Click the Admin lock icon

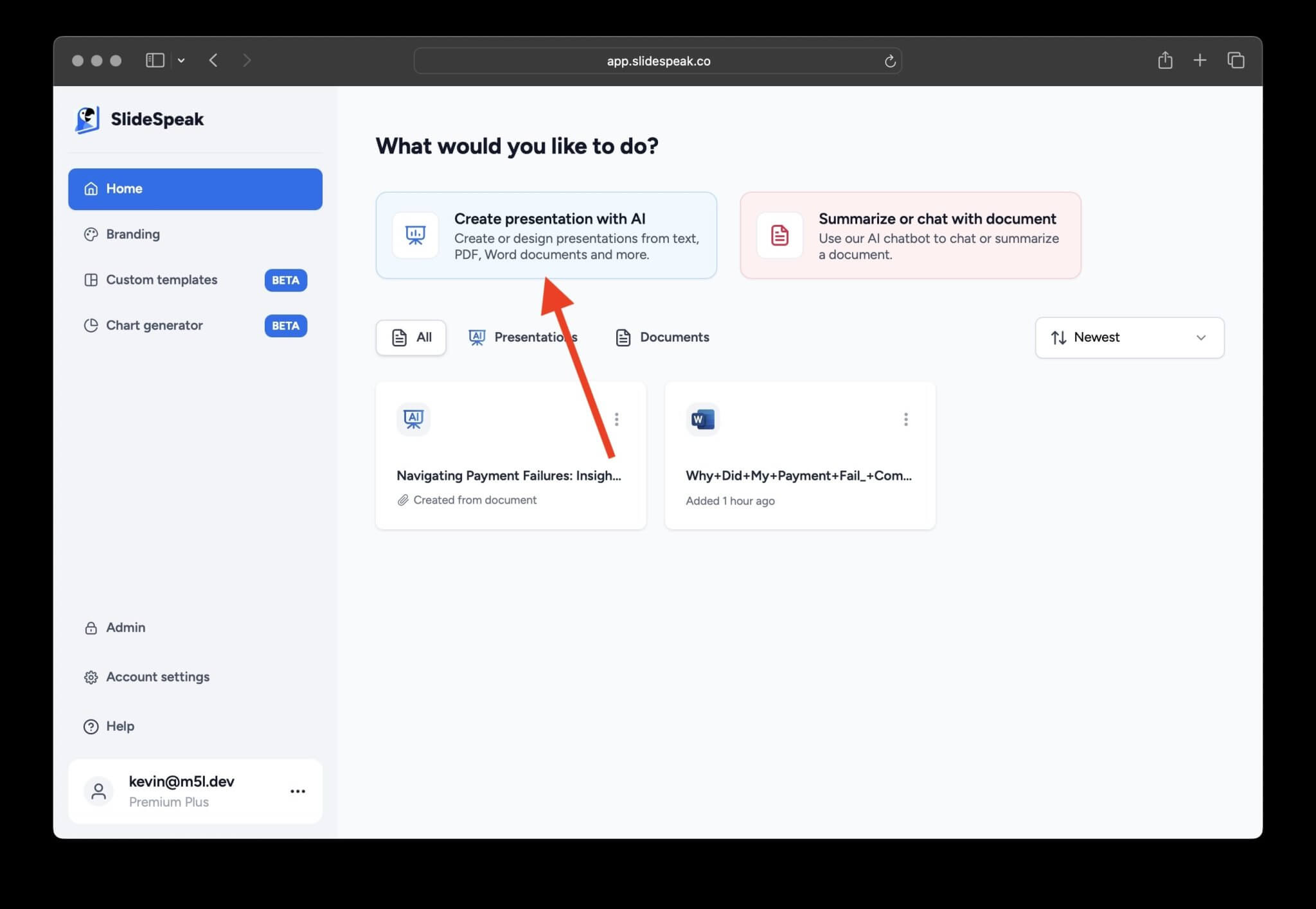pyautogui.click(x=91, y=628)
